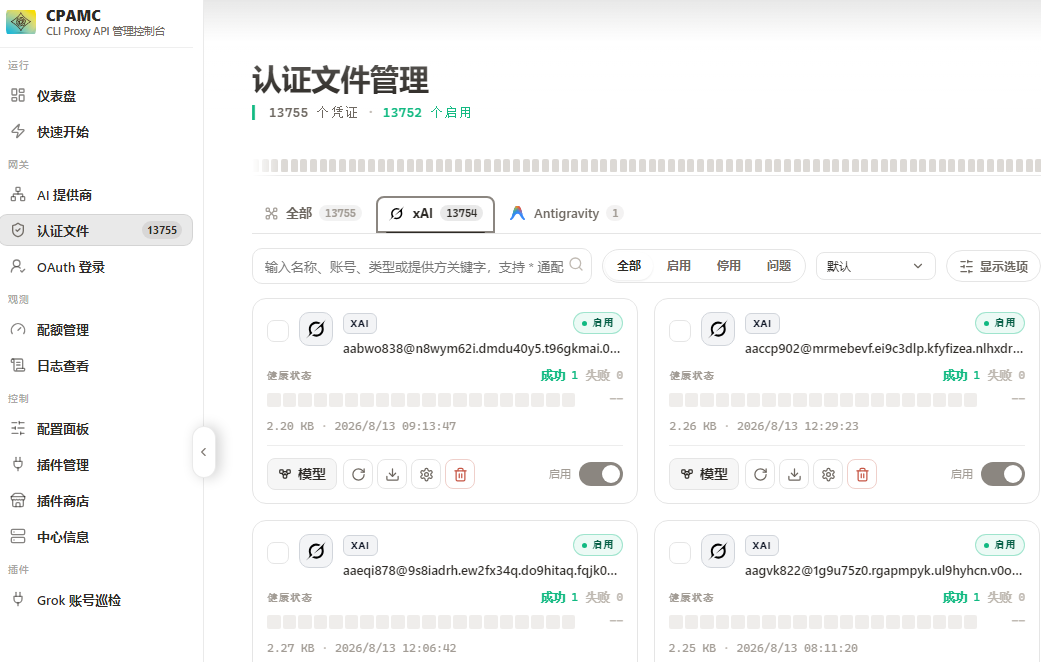Image resolution: width=1041 pixels, height=662 pixels.
Task: Collapse the sidebar with the chevron handle
Action: (204, 452)
